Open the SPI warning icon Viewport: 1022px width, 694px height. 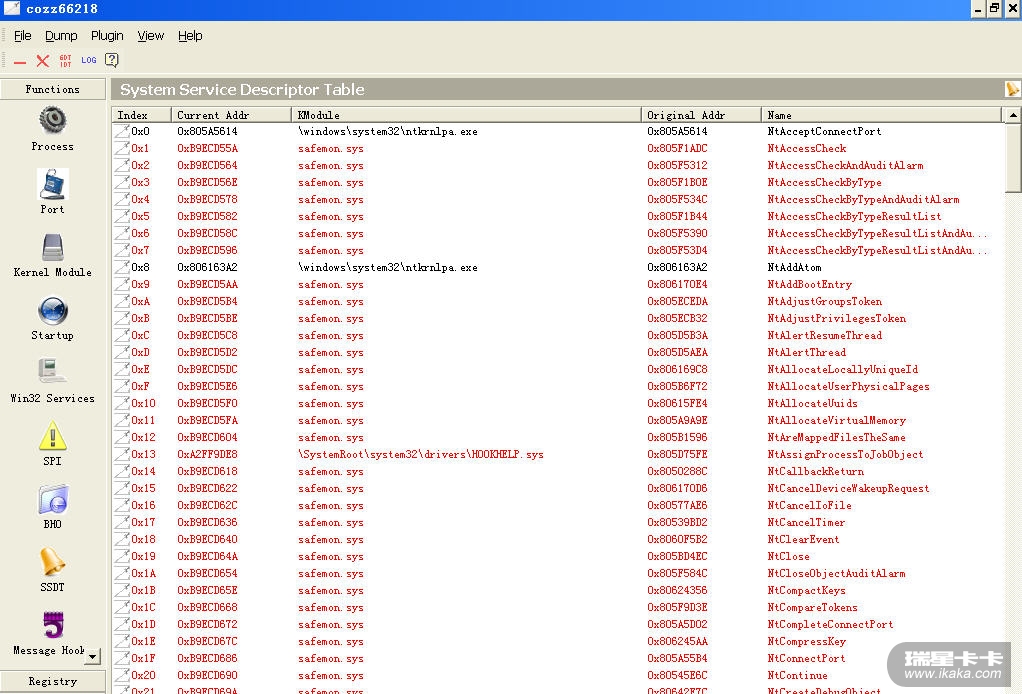52,437
